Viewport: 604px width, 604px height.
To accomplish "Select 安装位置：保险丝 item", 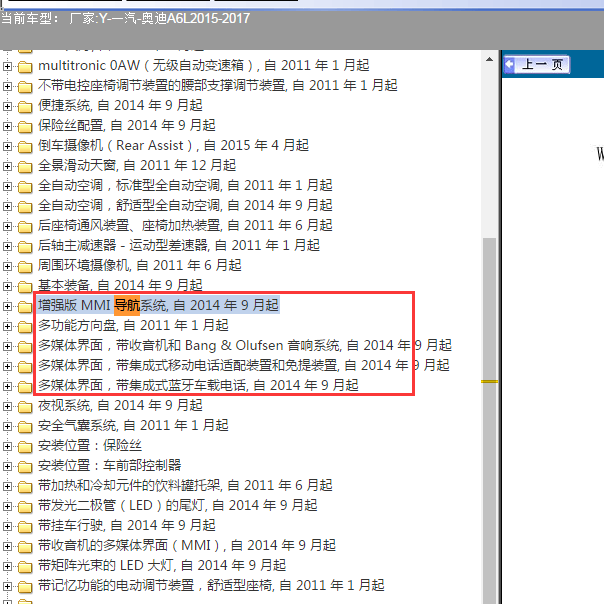I will [x=90, y=446].
